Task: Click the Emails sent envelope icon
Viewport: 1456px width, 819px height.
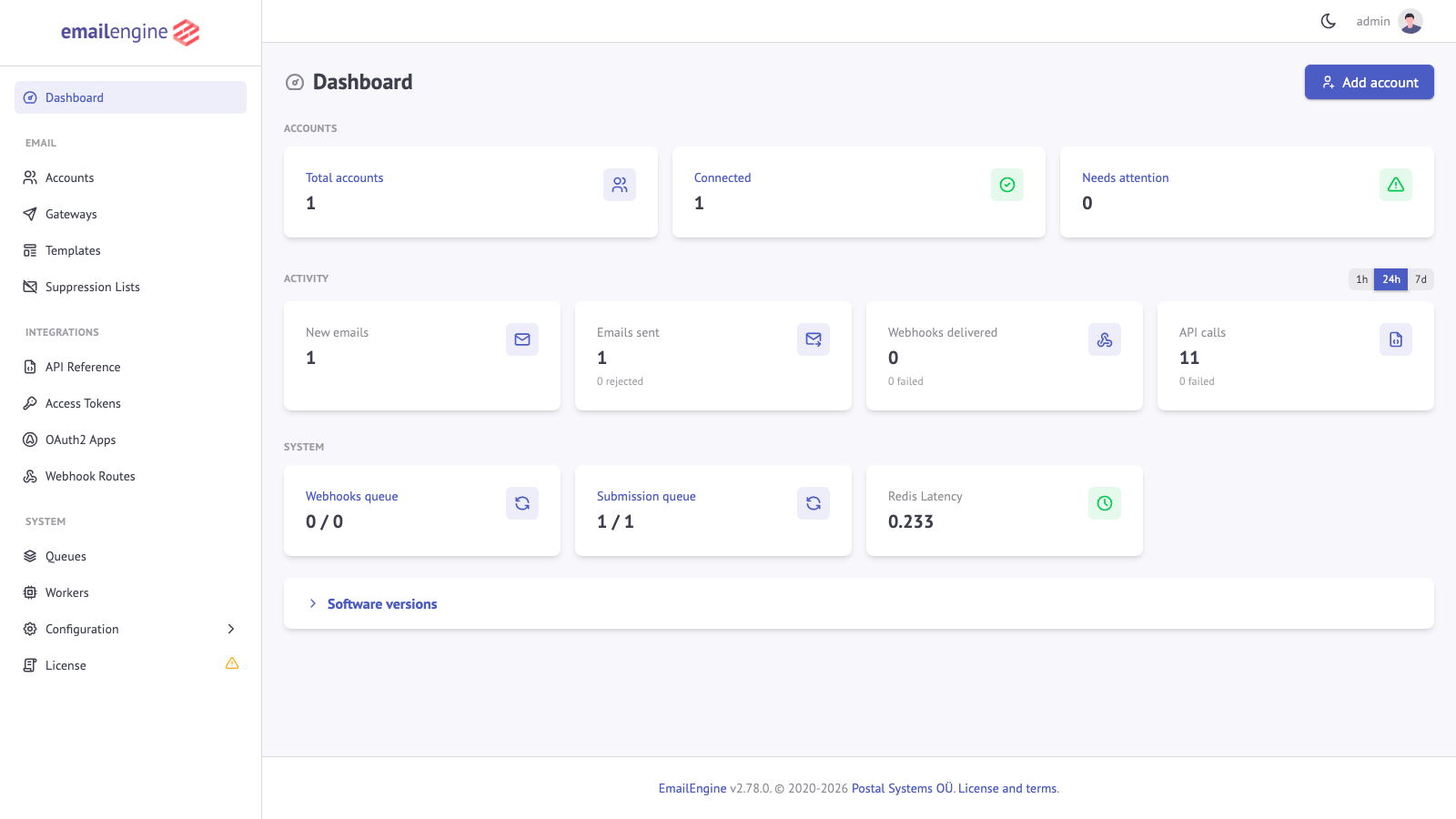Action: [814, 339]
